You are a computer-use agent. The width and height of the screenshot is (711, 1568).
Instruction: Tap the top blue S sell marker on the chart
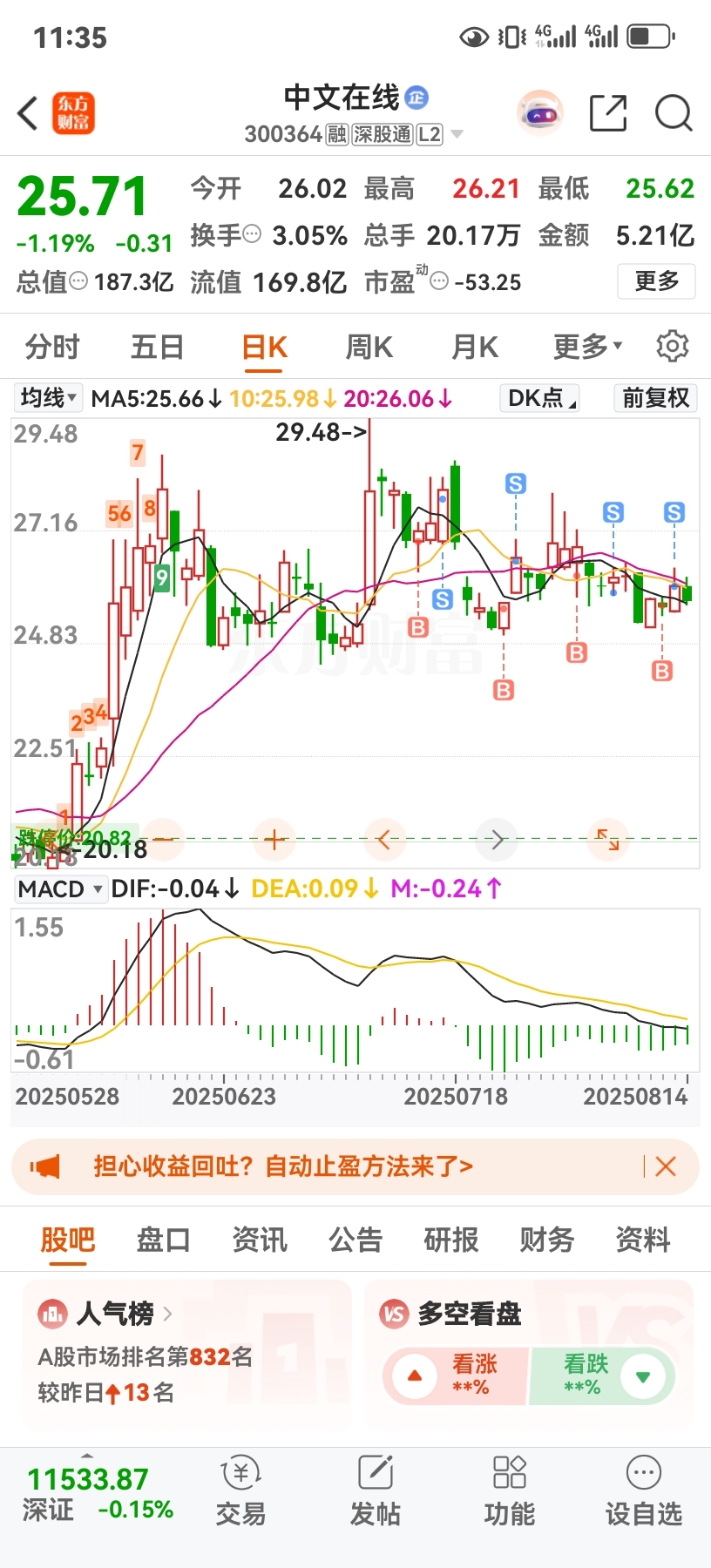pos(516,483)
